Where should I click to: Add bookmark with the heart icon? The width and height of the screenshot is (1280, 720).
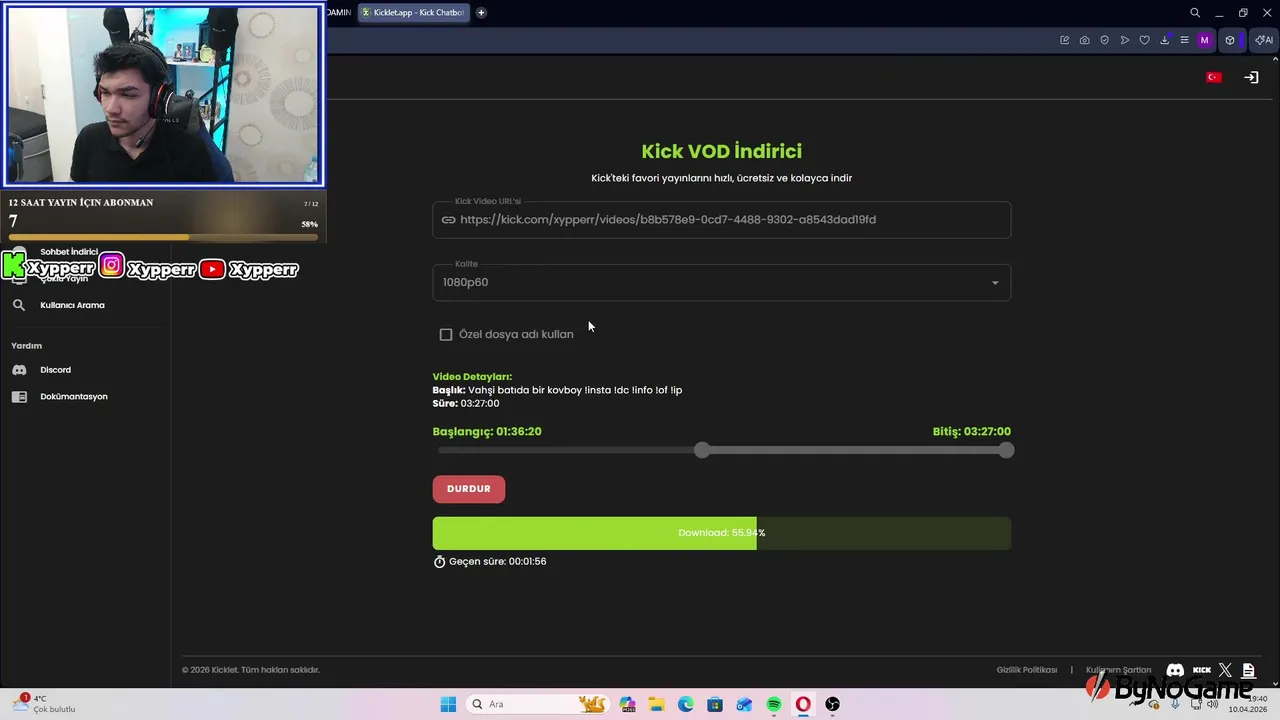coord(1145,40)
